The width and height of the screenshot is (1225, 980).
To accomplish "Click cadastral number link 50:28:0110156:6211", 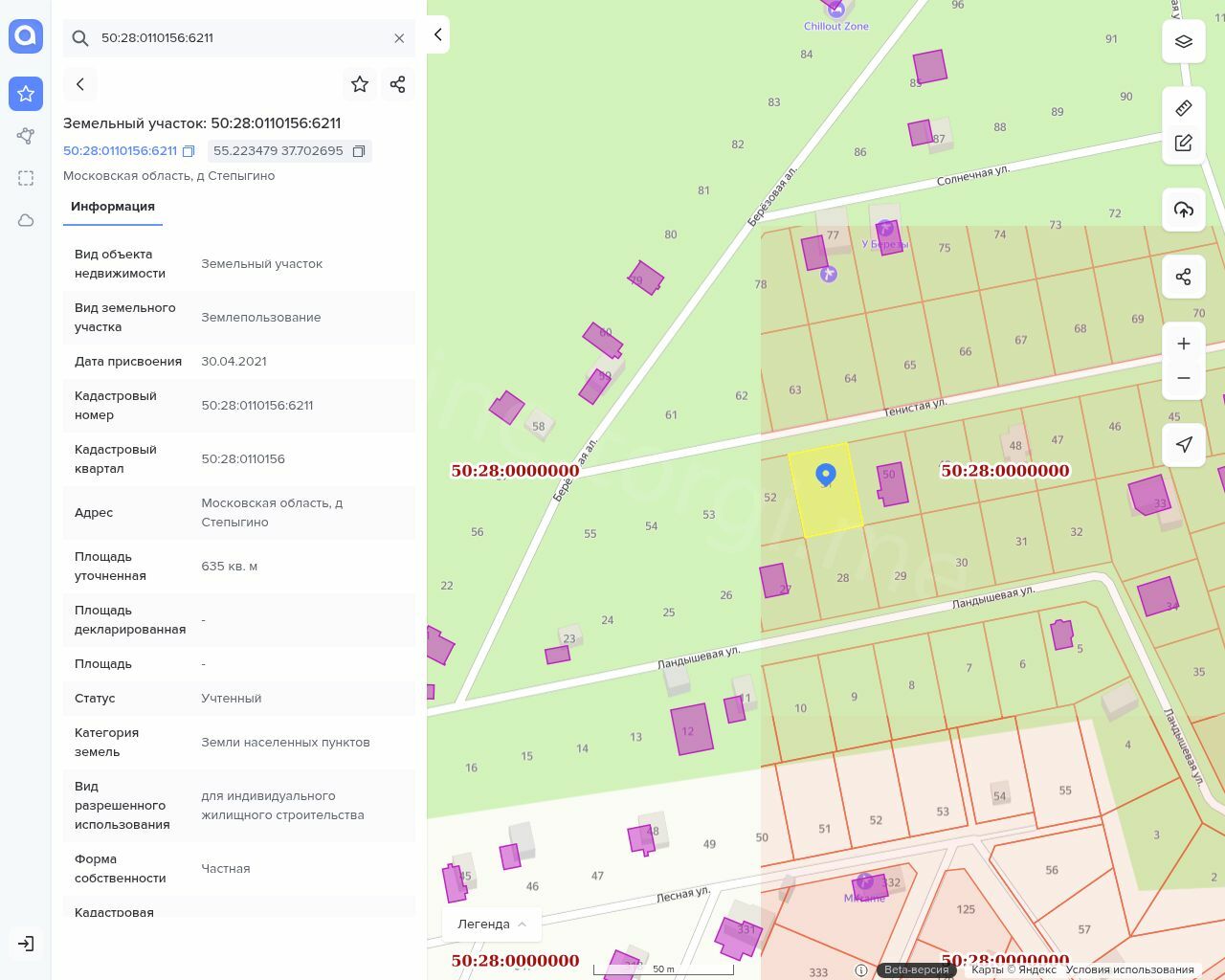I will [x=121, y=151].
